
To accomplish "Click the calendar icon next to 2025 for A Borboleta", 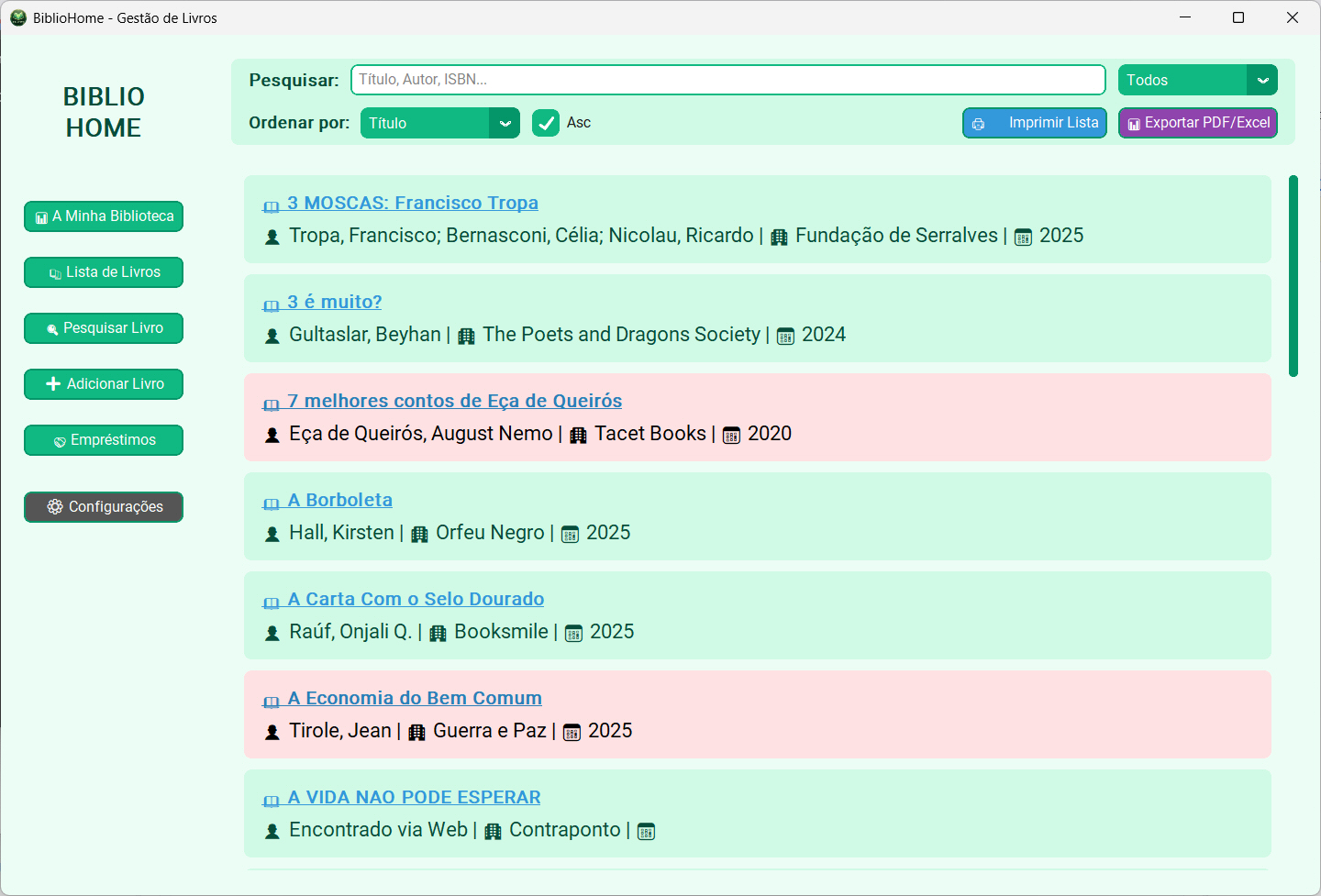I will coord(570,535).
